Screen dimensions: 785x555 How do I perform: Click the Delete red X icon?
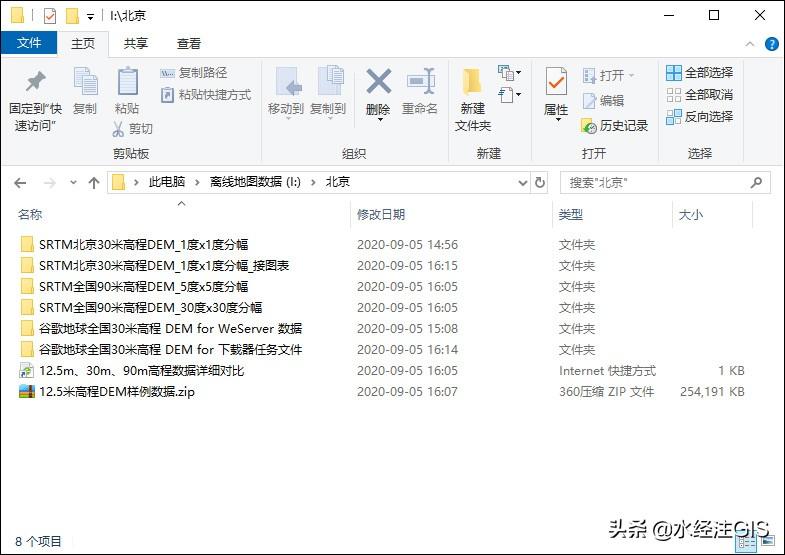tap(378, 84)
